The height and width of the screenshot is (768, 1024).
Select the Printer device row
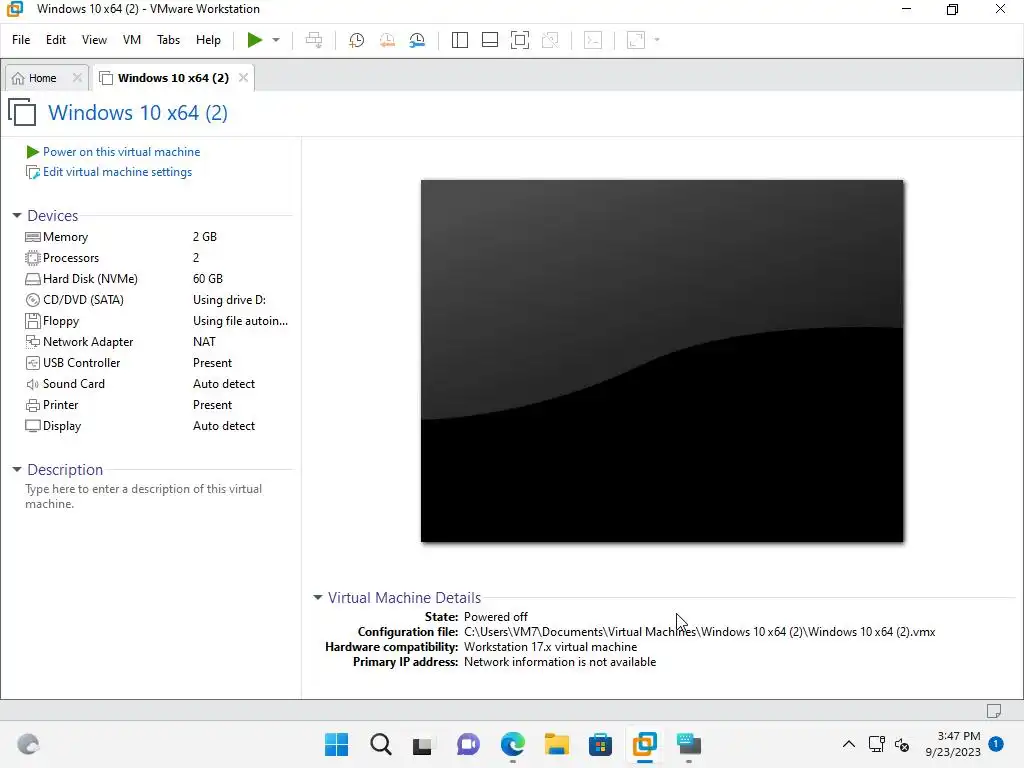click(x=157, y=405)
